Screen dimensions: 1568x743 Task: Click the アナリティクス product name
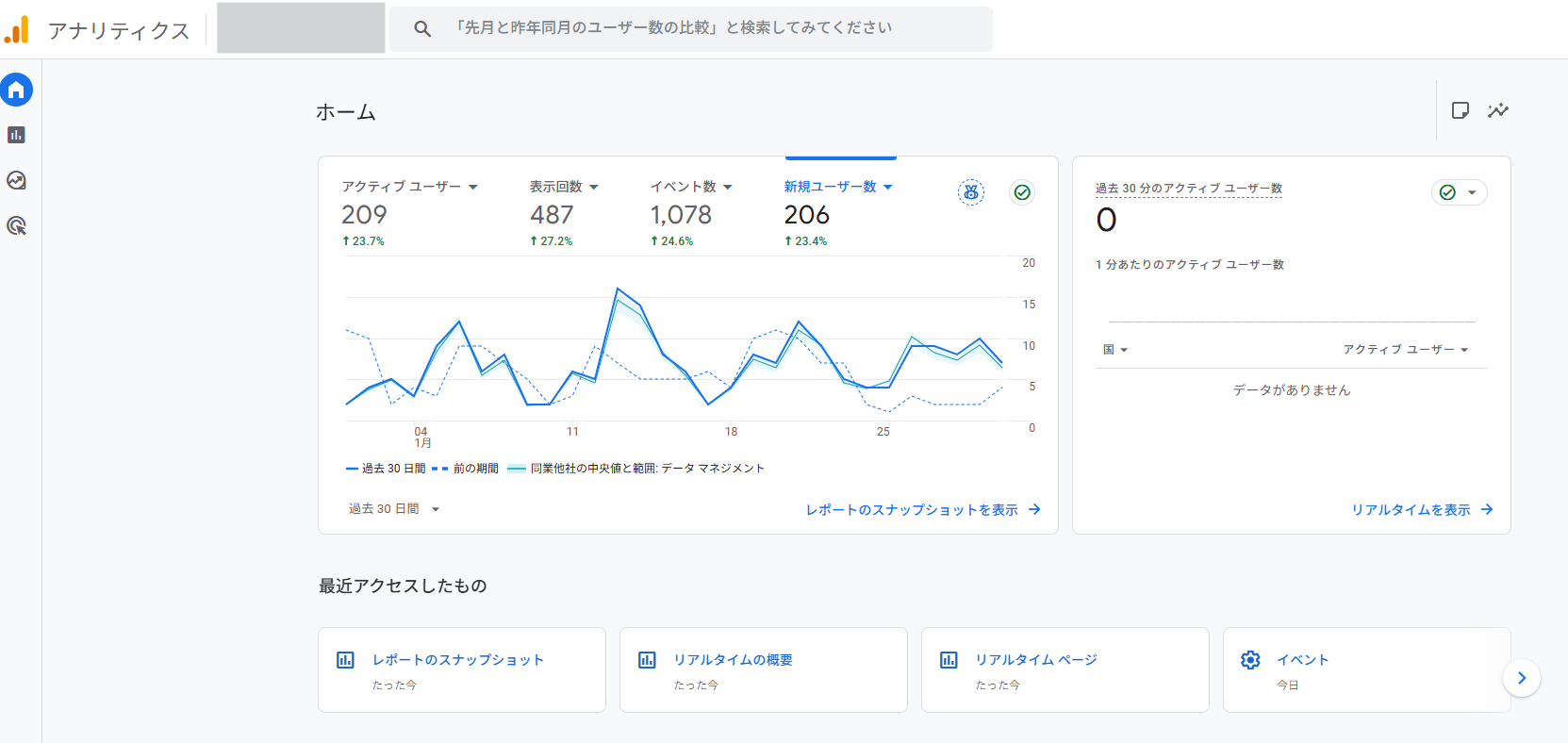119,30
